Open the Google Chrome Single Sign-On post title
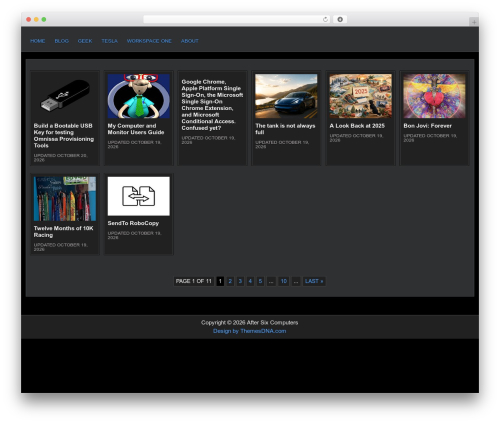Image resolution: width=500 pixels, height=423 pixels. [x=212, y=105]
